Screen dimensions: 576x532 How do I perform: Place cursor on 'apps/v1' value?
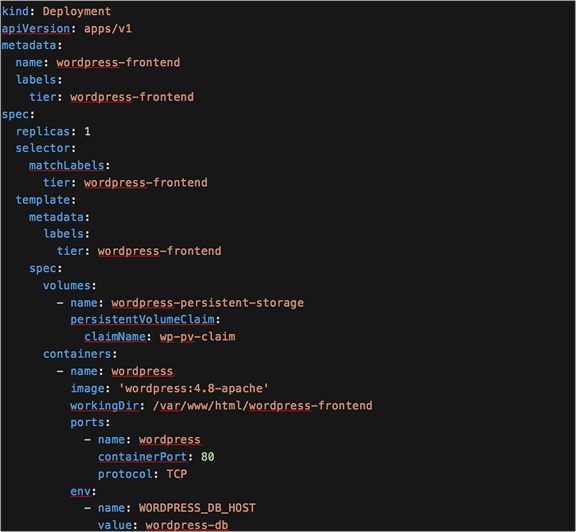click(108, 29)
